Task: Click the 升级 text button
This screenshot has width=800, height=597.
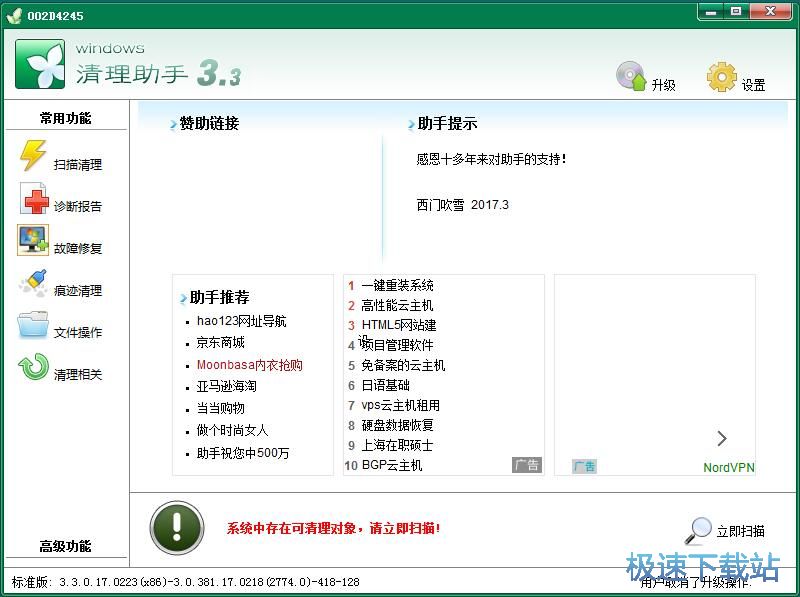Action: click(664, 85)
